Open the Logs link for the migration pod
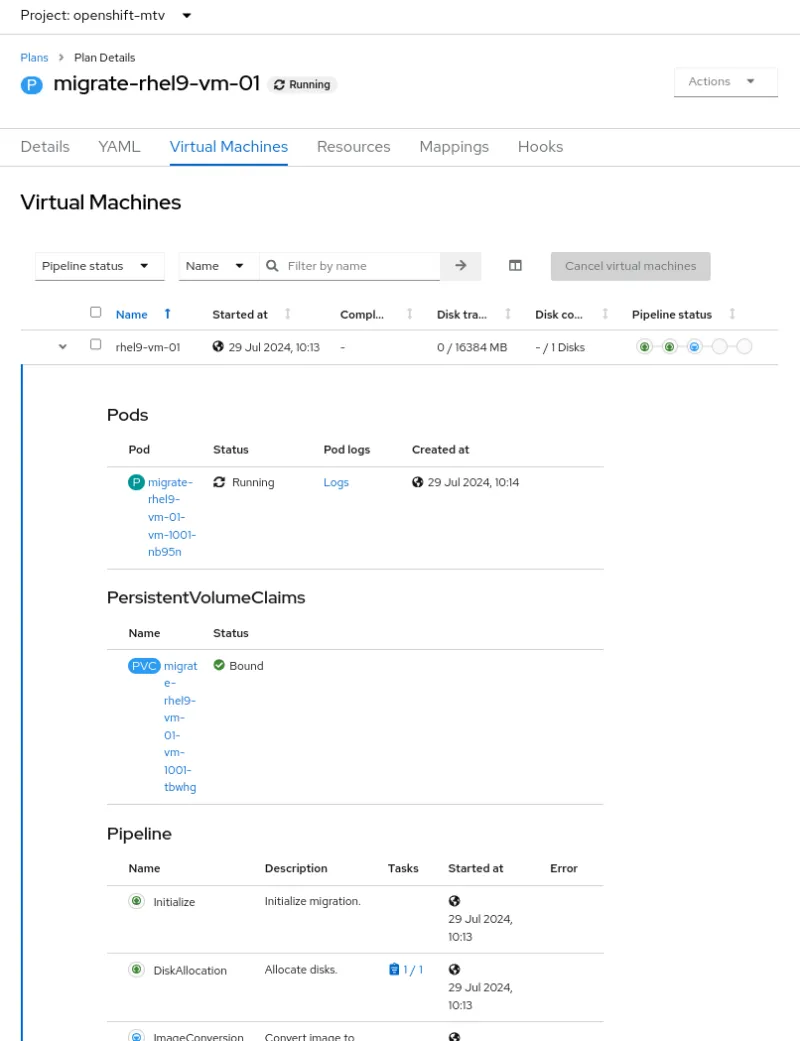The height and width of the screenshot is (1041, 800). (x=336, y=482)
